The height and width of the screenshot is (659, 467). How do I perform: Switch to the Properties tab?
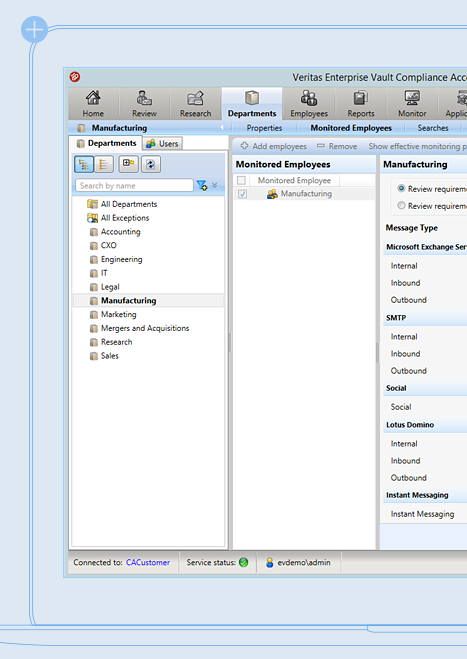[264, 128]
